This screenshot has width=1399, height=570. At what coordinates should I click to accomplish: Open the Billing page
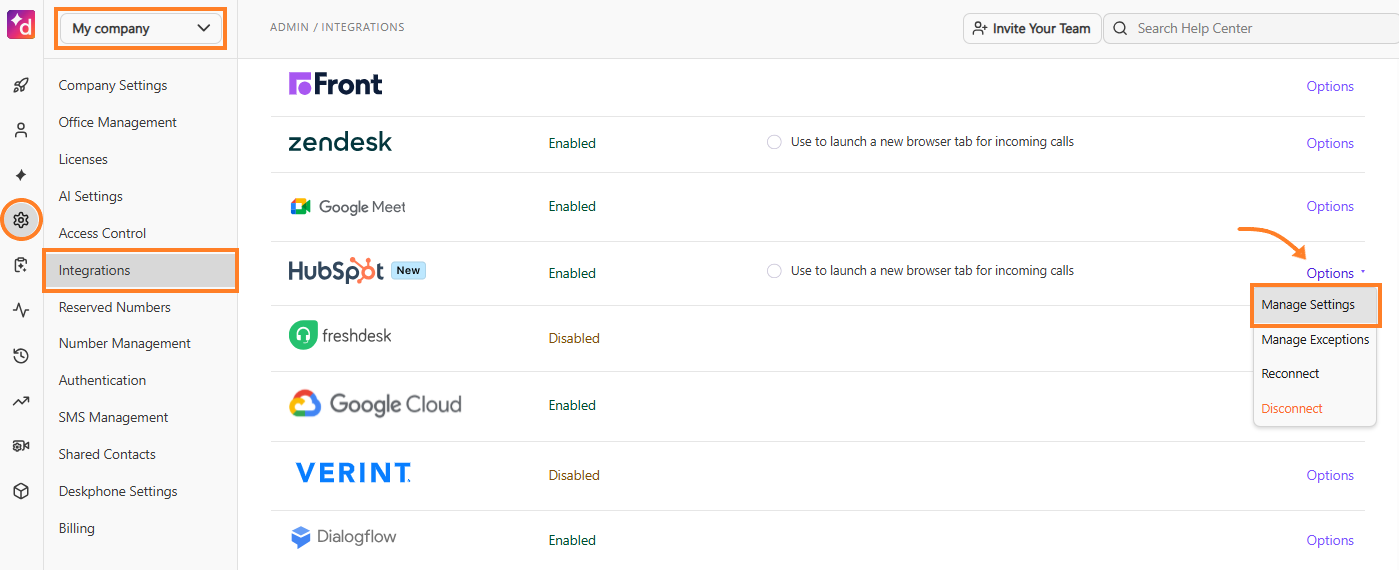point(77,528)
